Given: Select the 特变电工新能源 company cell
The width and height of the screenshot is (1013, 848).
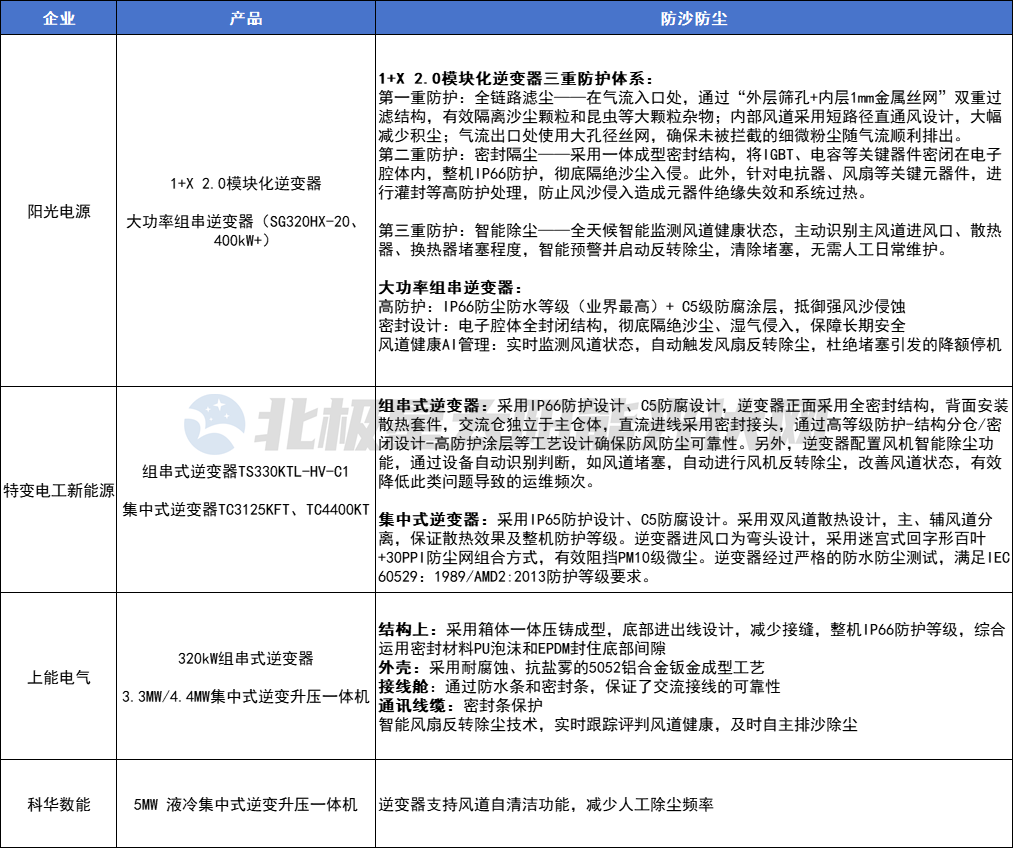Looking at the screenshot, I should [x=58, y=490].
